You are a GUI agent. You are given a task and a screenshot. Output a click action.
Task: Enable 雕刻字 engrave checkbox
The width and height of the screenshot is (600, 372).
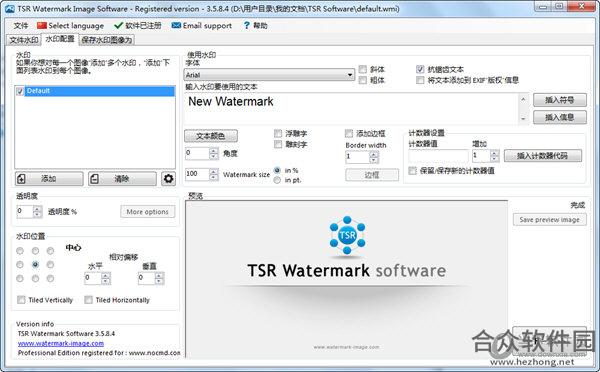[x=278, y=144]
